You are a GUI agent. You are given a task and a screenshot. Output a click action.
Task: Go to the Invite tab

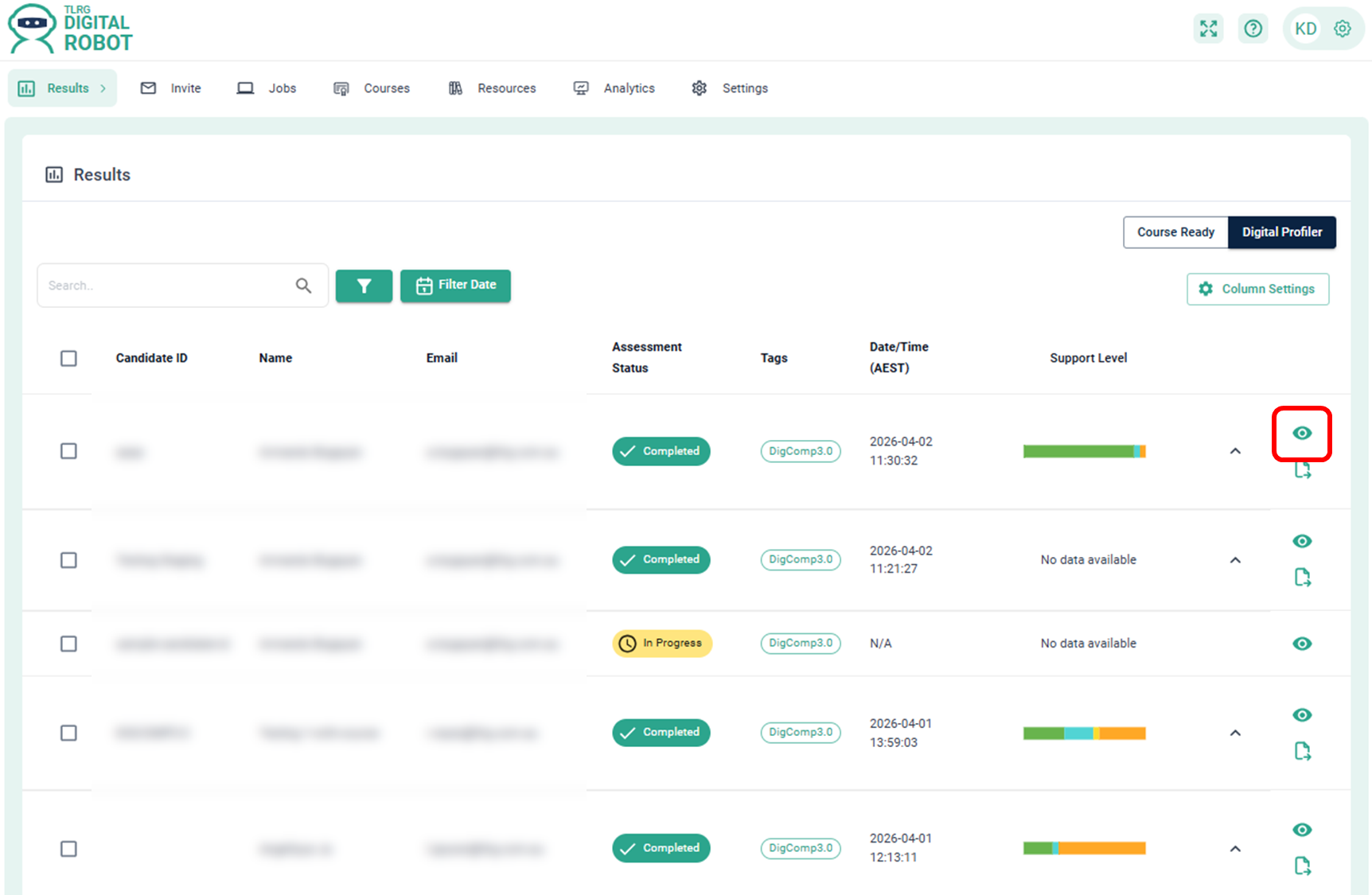point(170,88)
